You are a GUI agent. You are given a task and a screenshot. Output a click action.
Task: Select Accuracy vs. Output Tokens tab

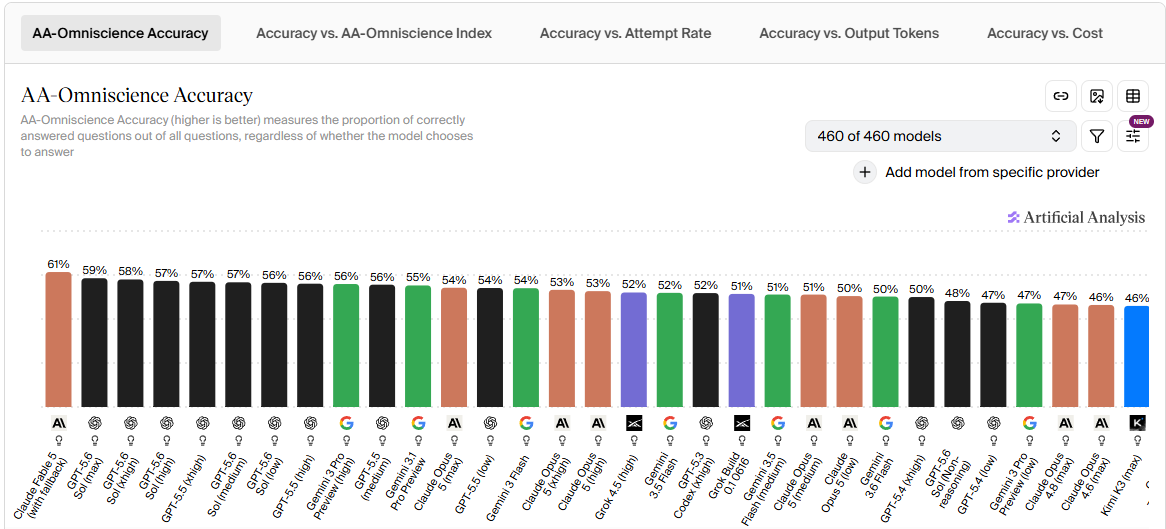click(849, 33)
